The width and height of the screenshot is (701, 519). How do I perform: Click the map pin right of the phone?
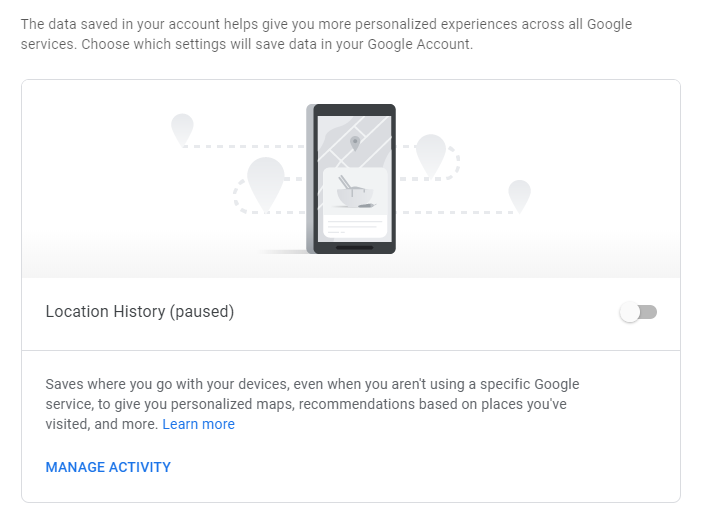[x=431, y=156]
